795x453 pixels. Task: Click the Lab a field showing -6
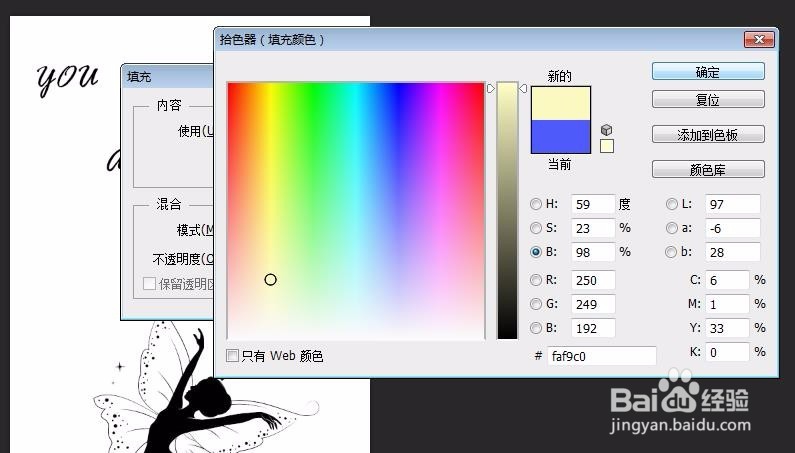733,228
